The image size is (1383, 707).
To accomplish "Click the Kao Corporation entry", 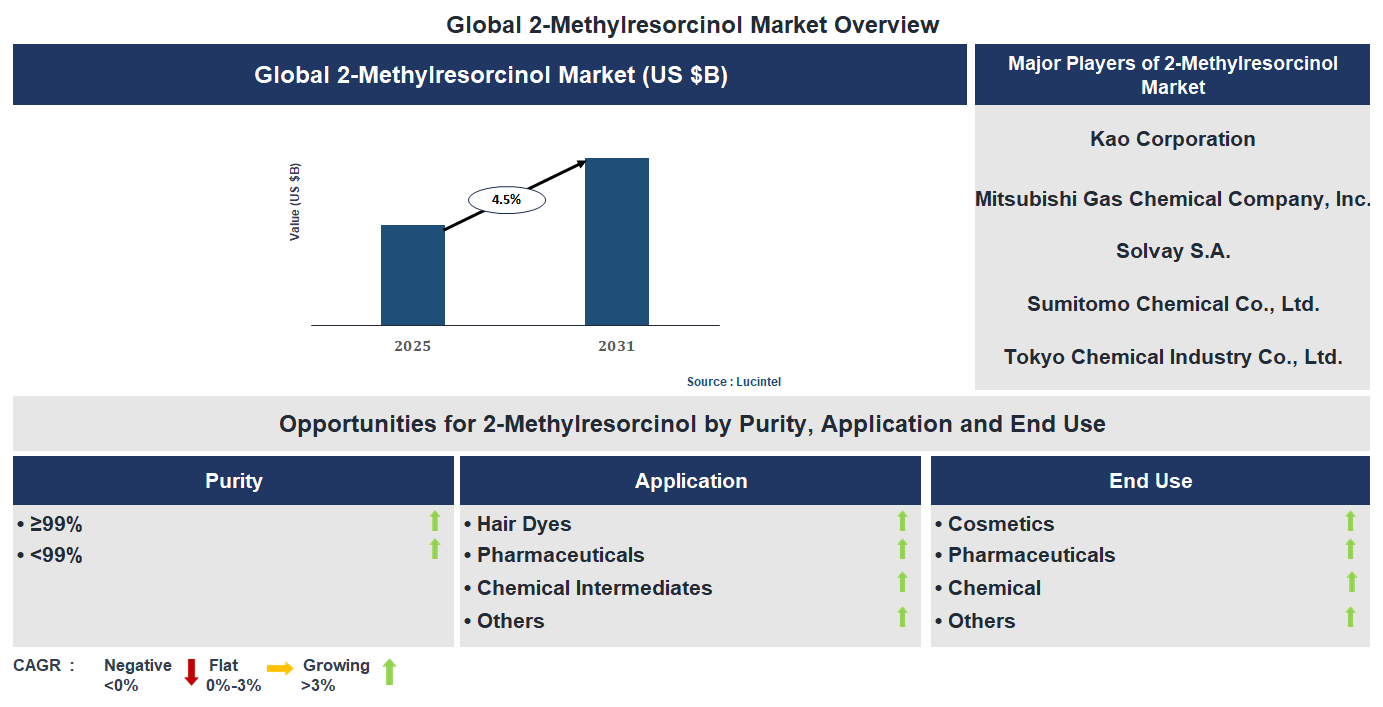I will (1172, 139).
